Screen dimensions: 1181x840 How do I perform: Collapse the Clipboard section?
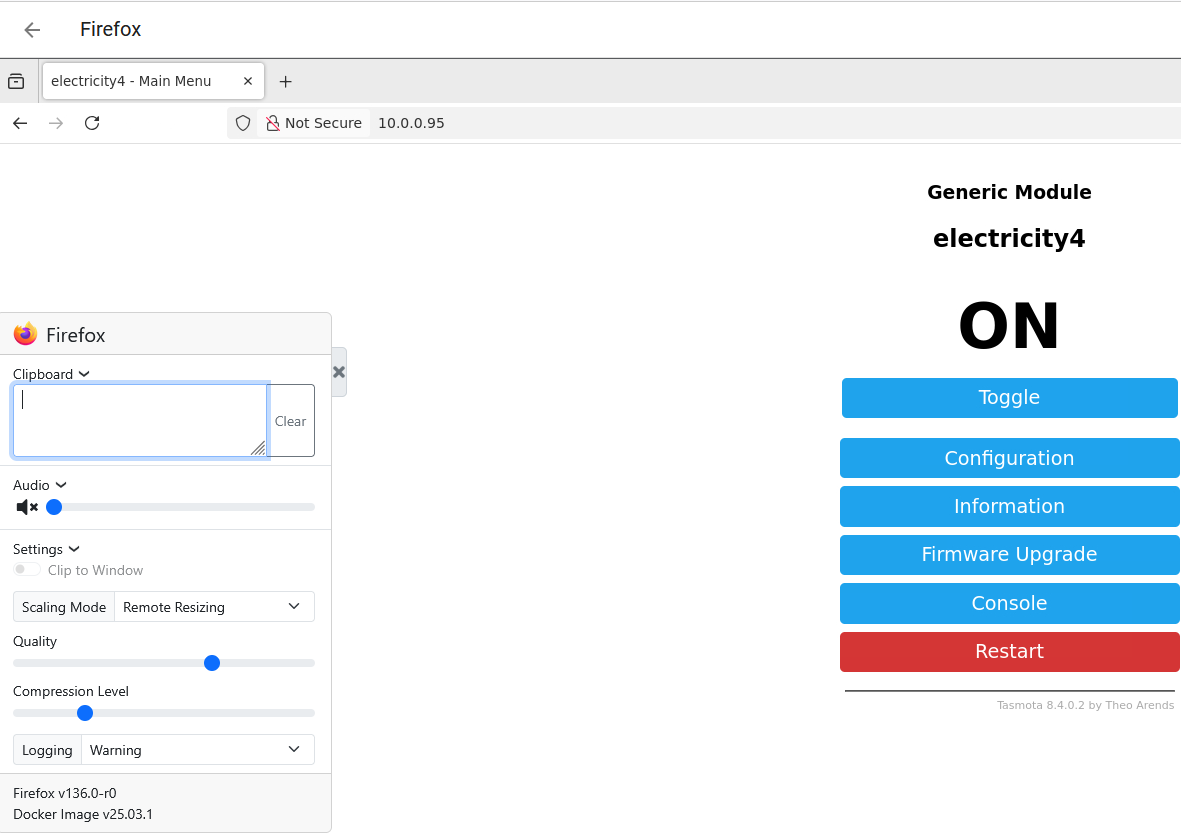click(51, 374)
